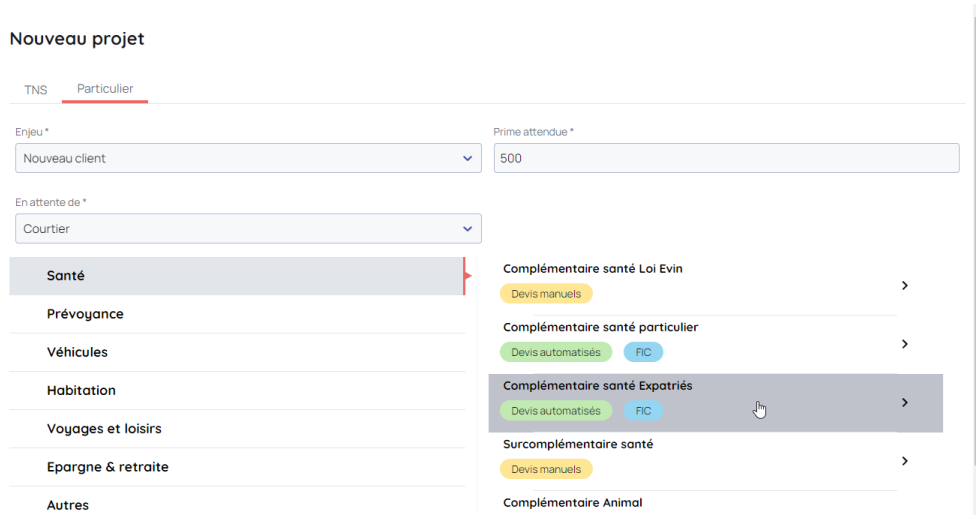Click Devis automatisés badge under santé Expatriés
Image resolution: width=976 pixels, height=517 pixels.
(556, 411)
